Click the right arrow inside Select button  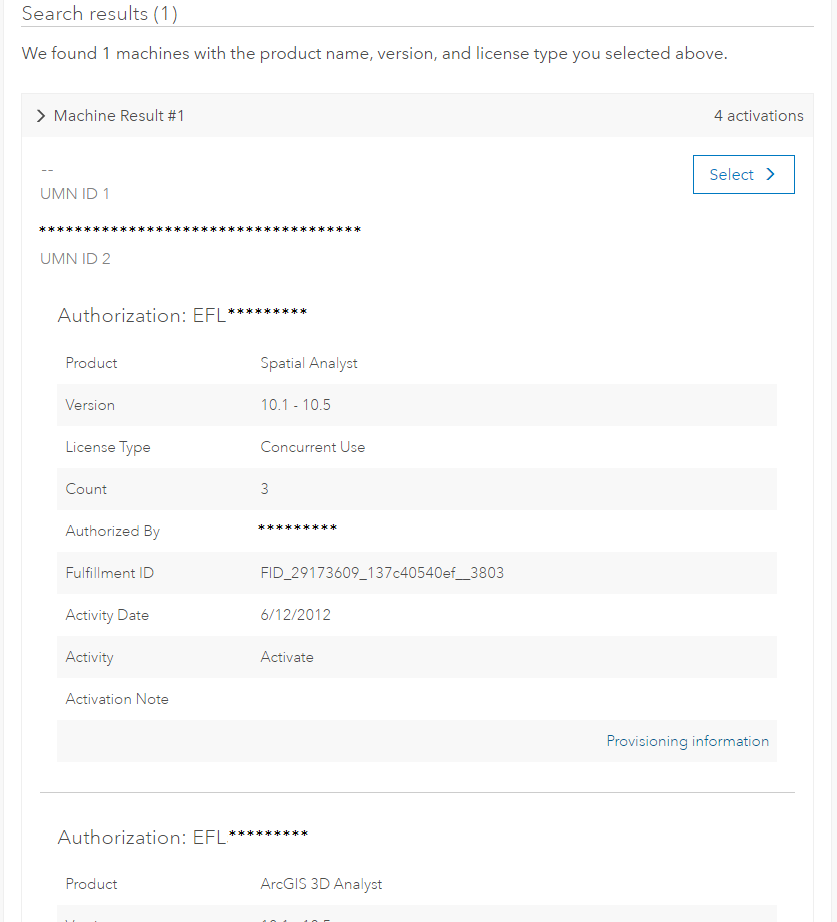[x=771, y=175]
